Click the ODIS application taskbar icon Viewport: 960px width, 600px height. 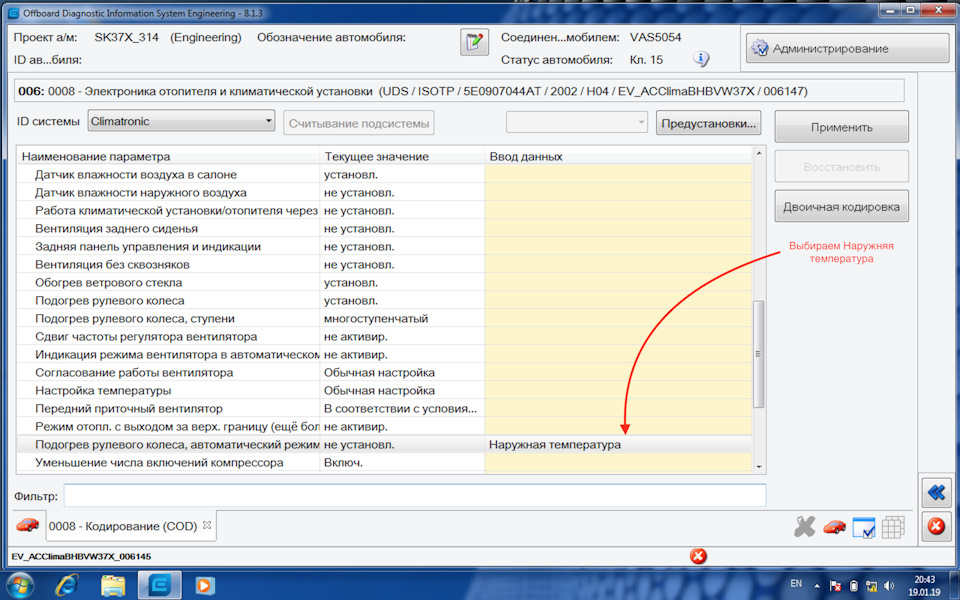click(159, 585)
